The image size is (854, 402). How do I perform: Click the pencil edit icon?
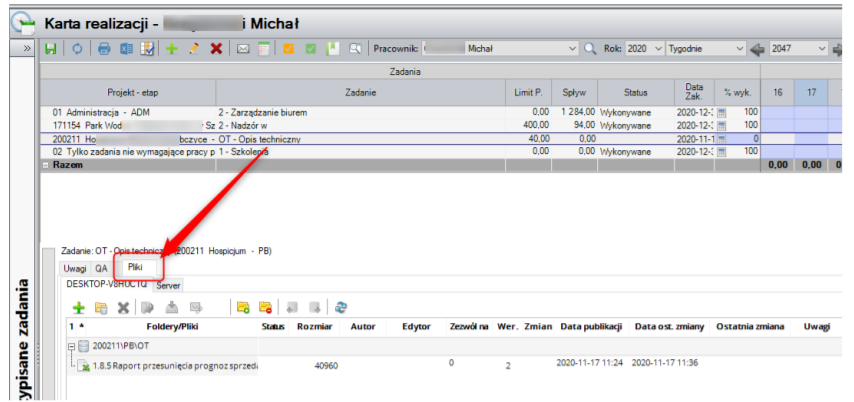(x=194, y=48)
